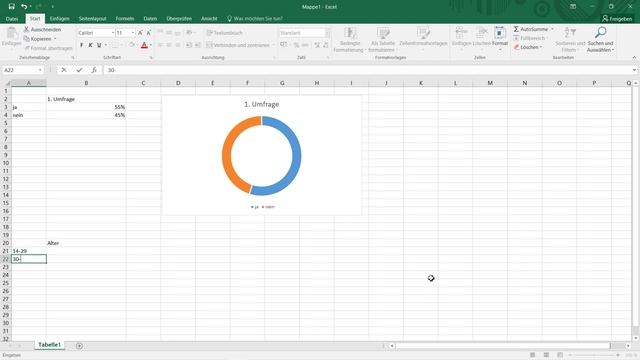640x360 pixels.
Task: Open Suchen und Auswählen magnifier
Action: pos(600,40)
